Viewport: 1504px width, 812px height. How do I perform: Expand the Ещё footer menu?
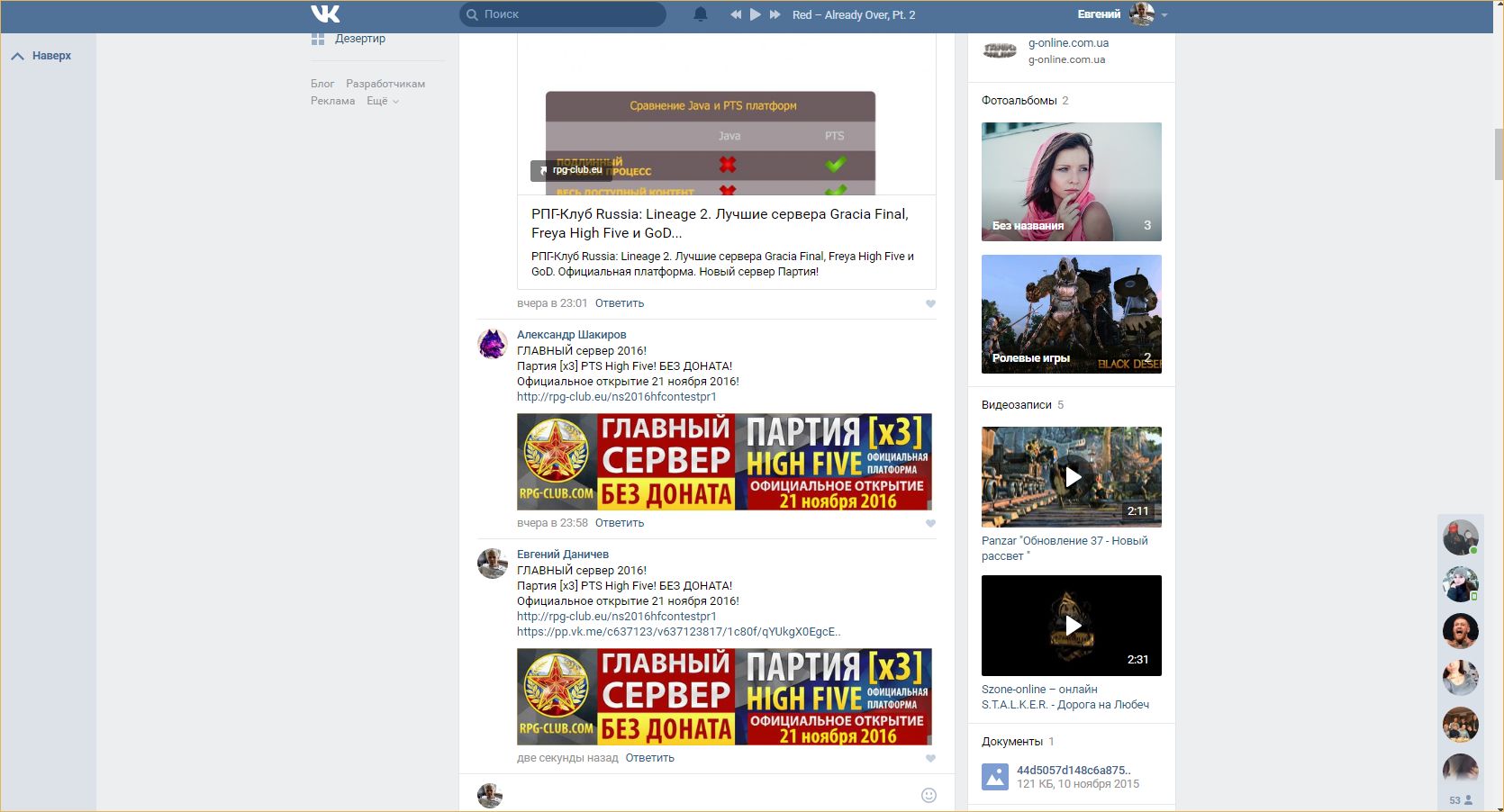(382, 101)
